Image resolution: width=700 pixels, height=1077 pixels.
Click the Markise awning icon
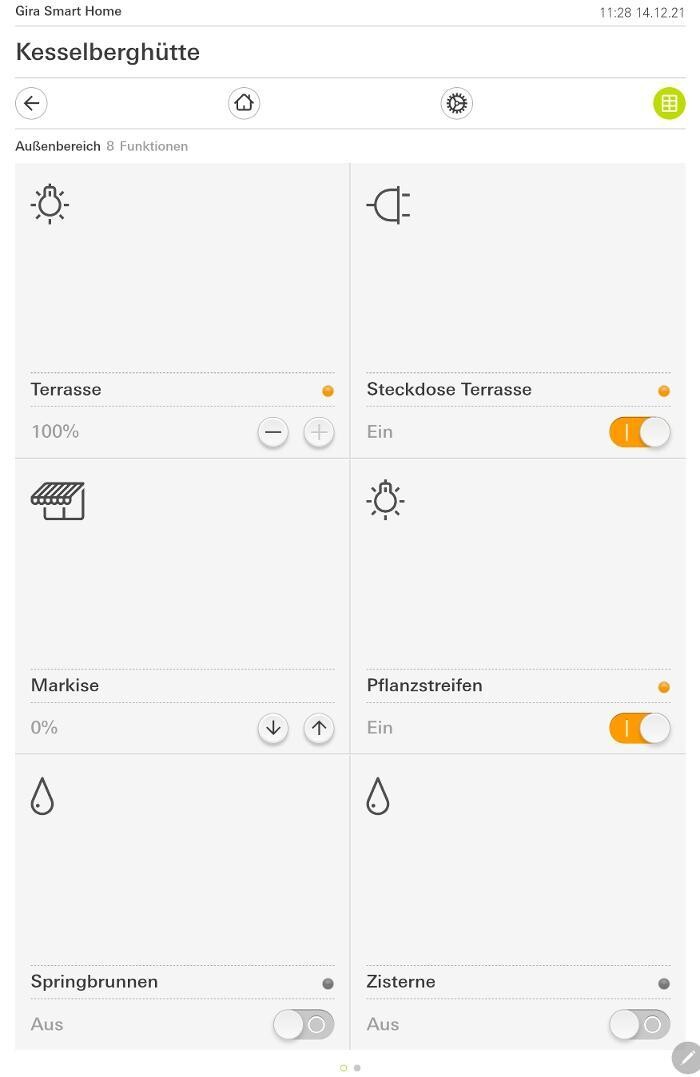(58, 501)
